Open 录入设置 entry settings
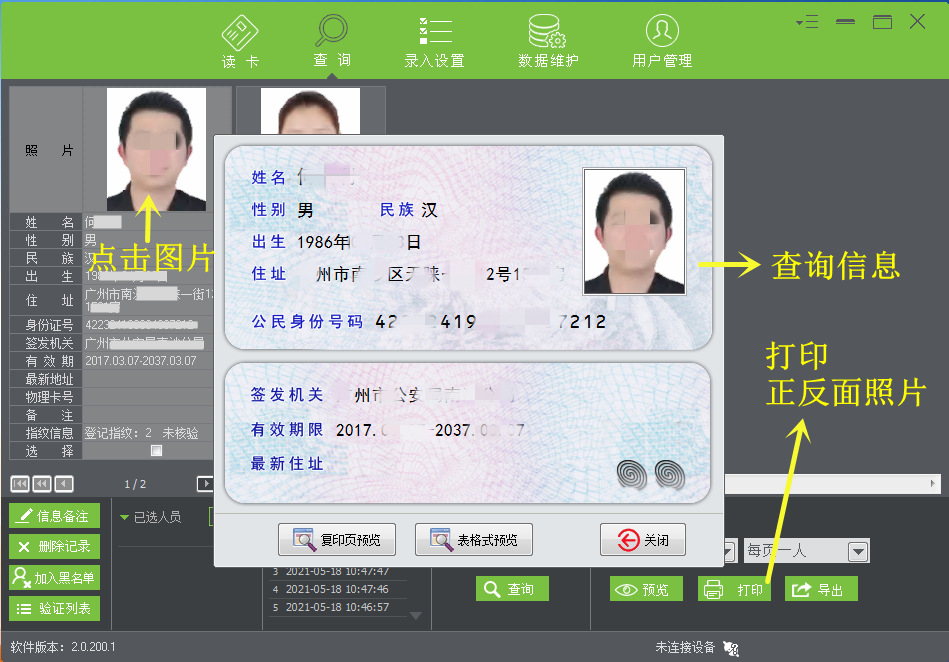 click(435, 38)
